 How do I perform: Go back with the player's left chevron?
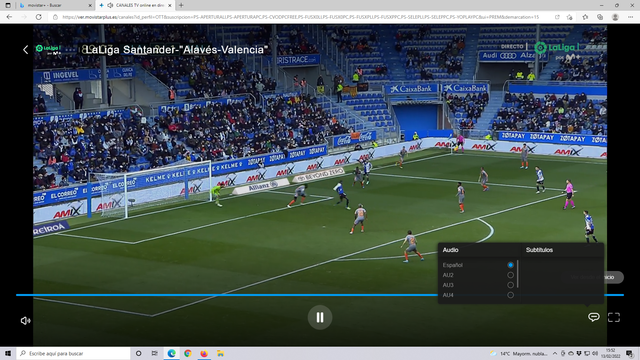tap(26, 50)
